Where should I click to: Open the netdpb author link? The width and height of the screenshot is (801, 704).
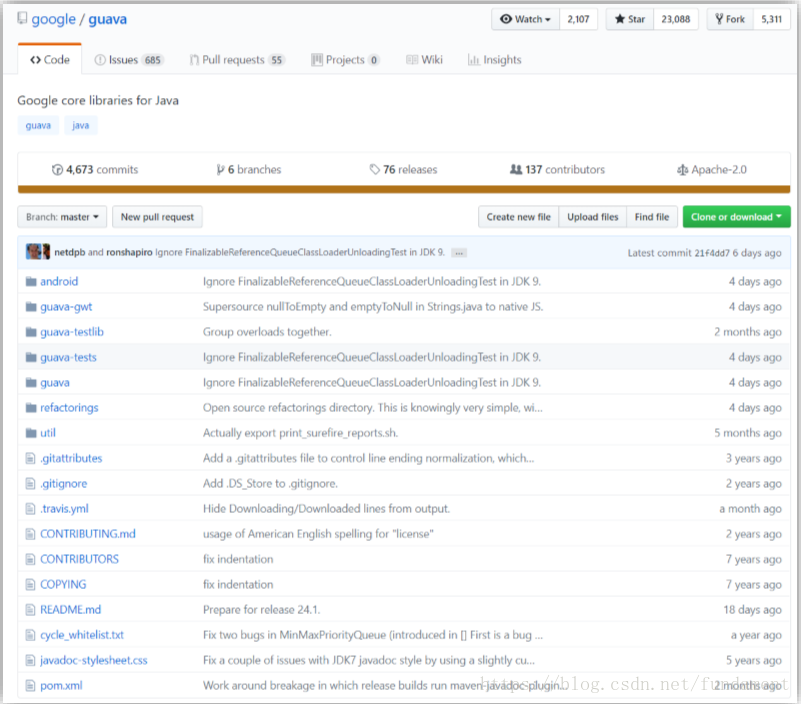point(70,252)
